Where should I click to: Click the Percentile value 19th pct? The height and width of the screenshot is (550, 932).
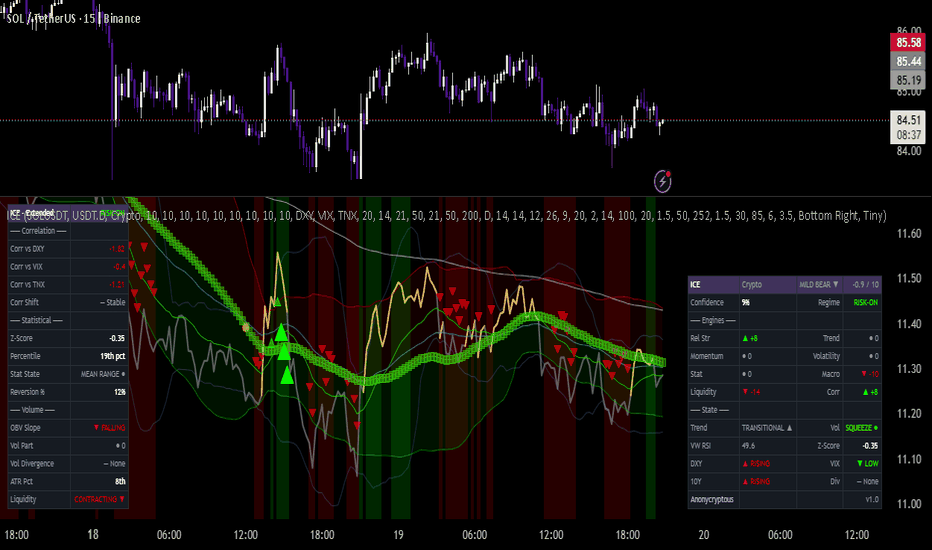pyautogui.click(x=112, y=356)
